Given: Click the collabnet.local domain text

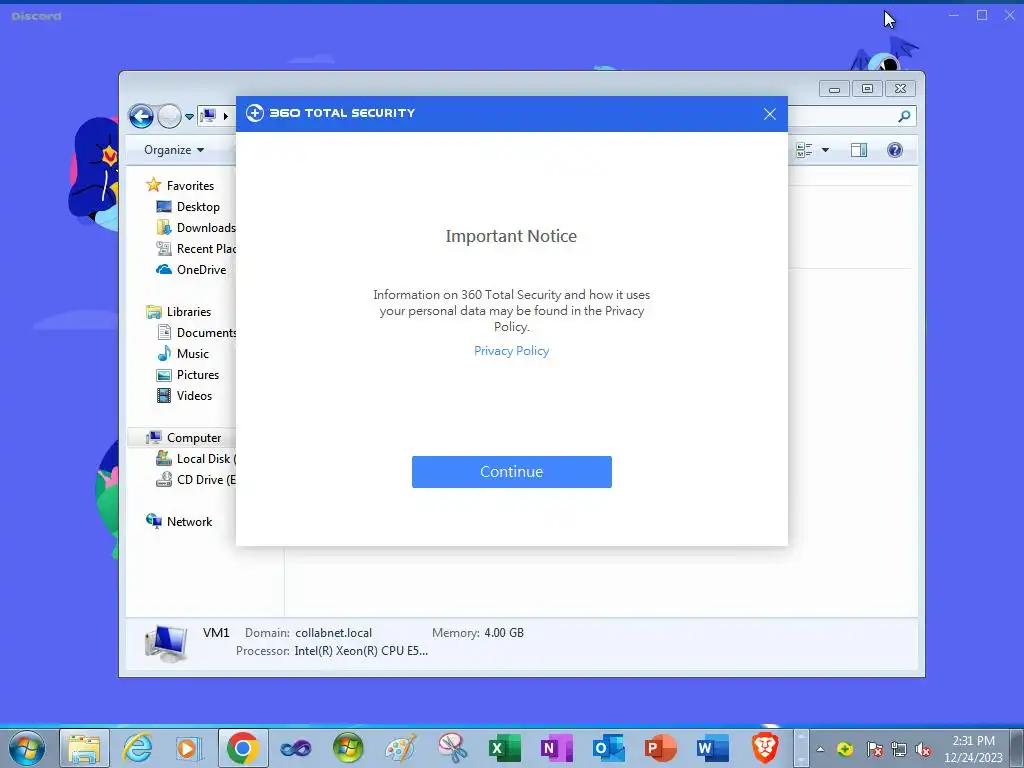Looking at the screenshot, I should 333,633.
